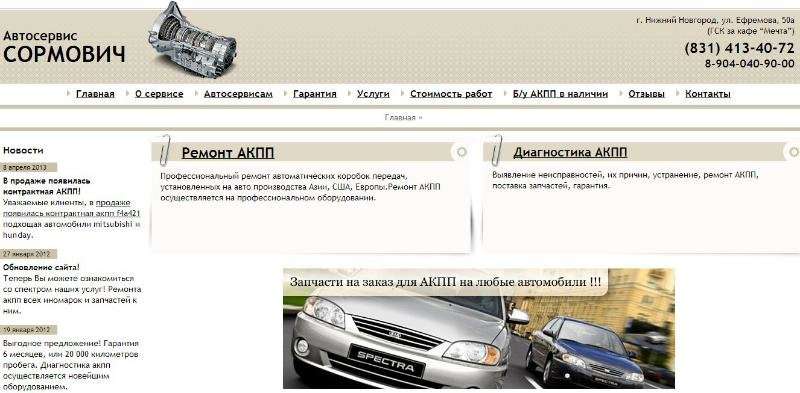This screenshot has width=800, height=393.
Task: View Б/у АКПП в наличии page
Action: point(560,94)
